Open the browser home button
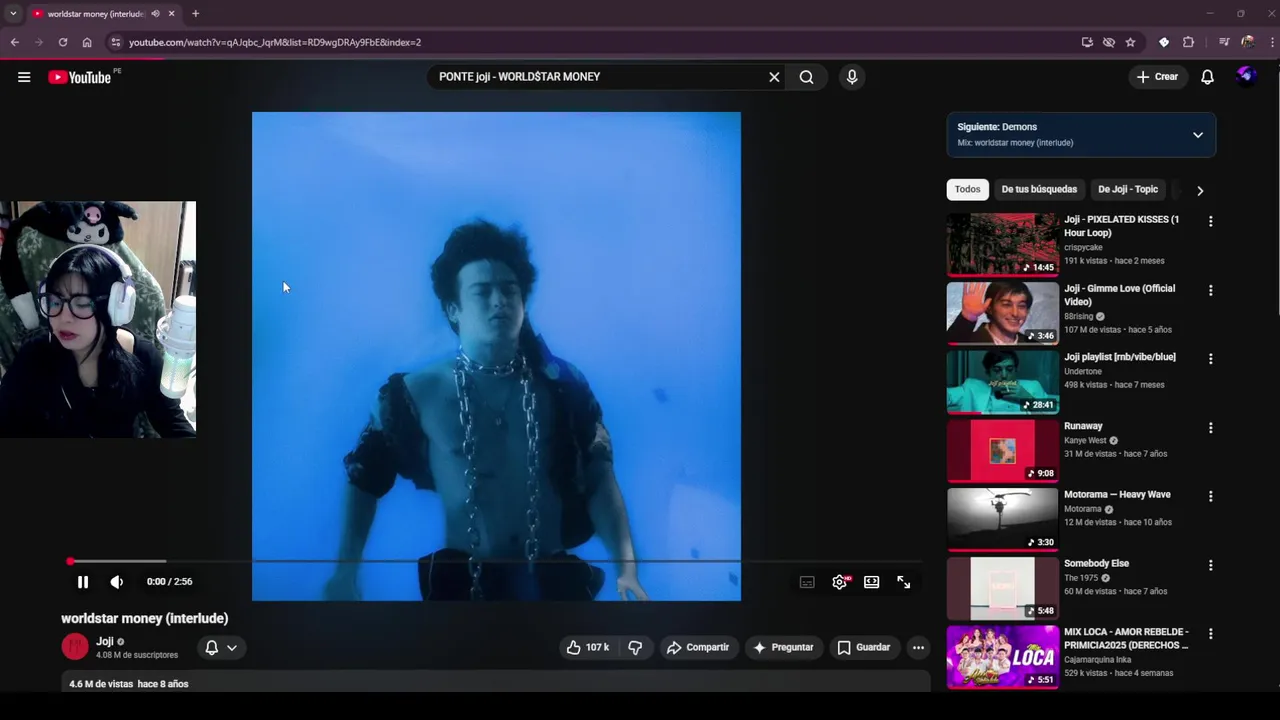 point(87,42)
